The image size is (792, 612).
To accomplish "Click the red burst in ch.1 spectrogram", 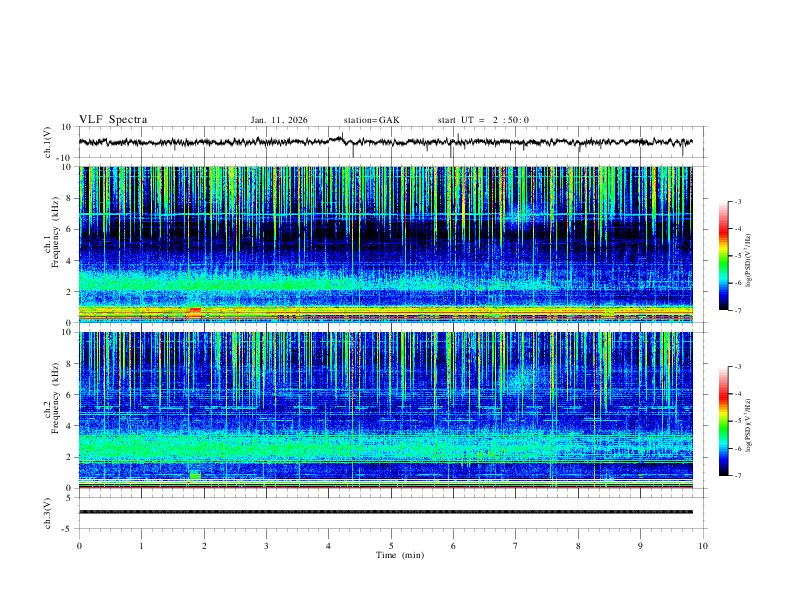I will pos(194,313).
